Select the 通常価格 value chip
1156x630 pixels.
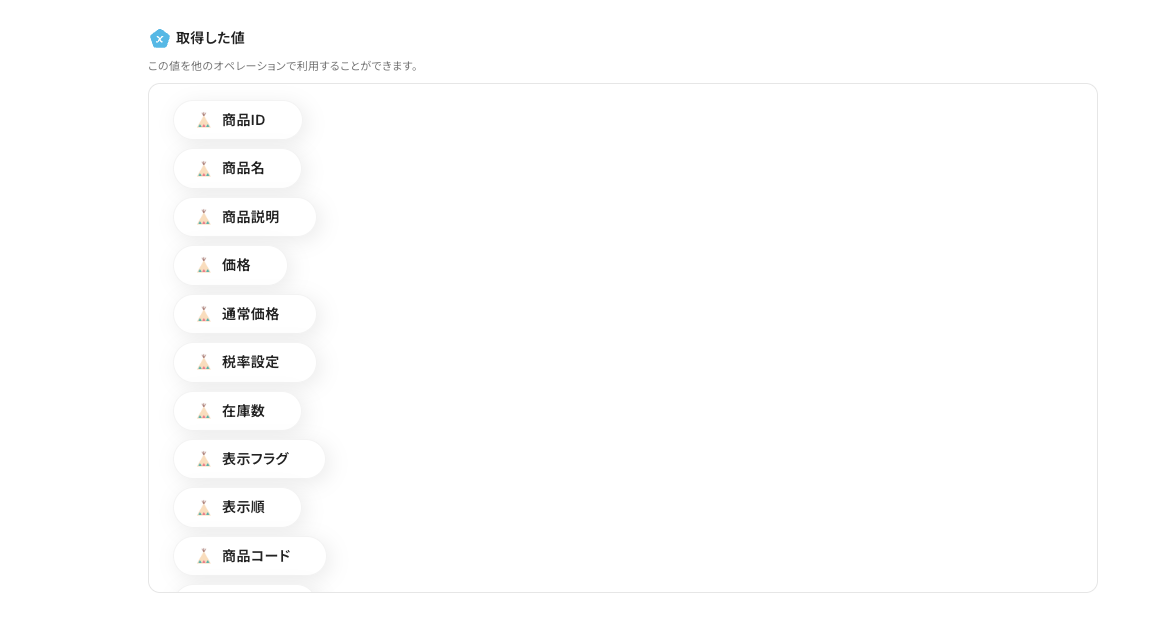coord(250,314)
